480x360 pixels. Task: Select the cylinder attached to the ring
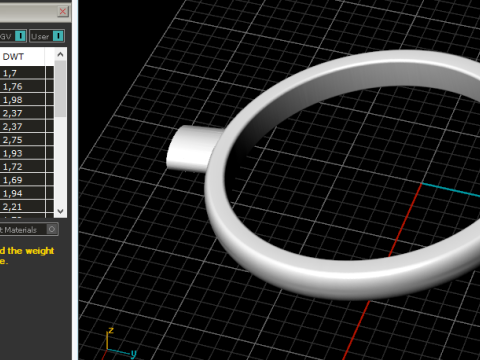tap(192, 149)
